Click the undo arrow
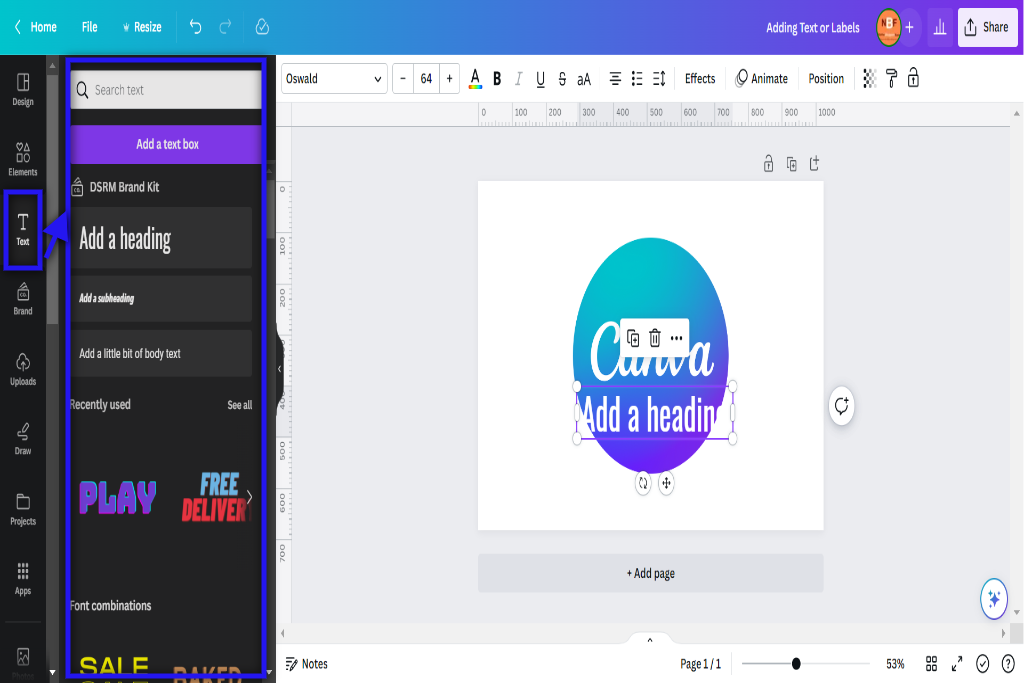 (x=195, y=27)
